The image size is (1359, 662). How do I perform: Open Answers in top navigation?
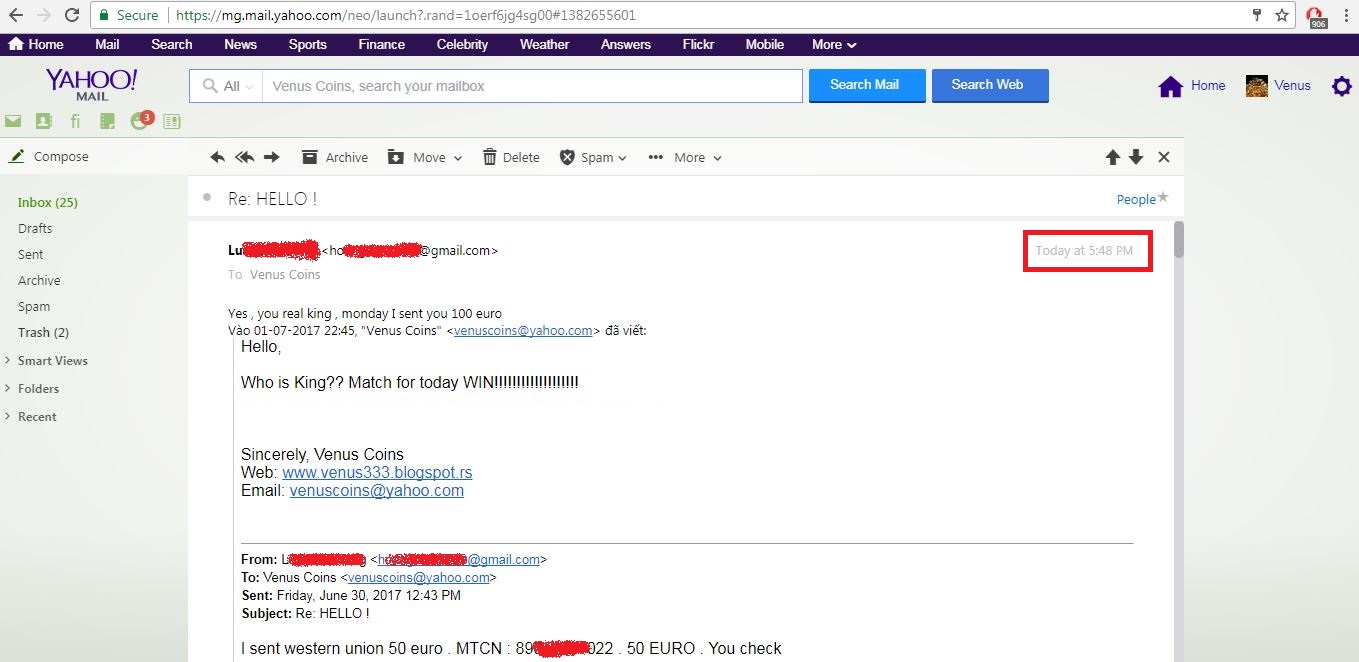pyautogui.click(x=626, y=44)
